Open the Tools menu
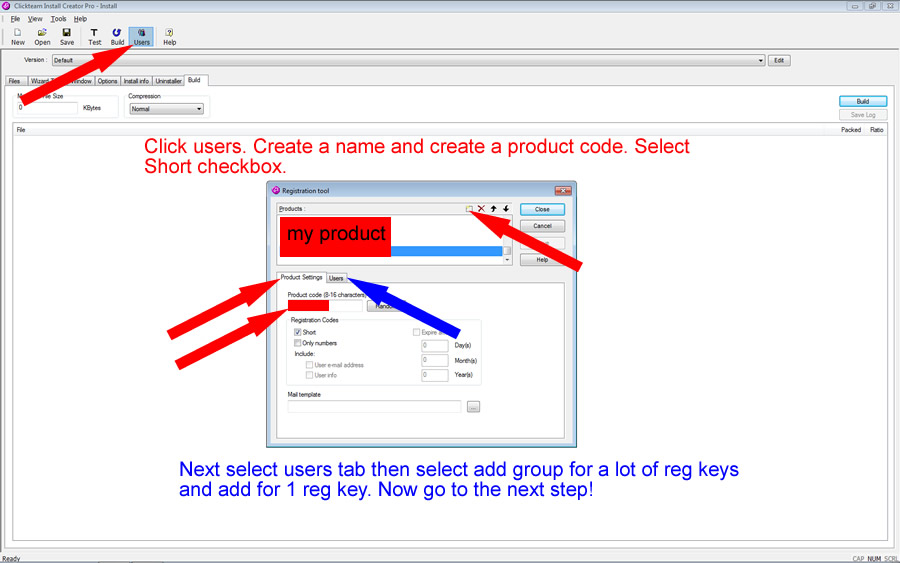This screenshot has height=563, width=900. [58, 19]
